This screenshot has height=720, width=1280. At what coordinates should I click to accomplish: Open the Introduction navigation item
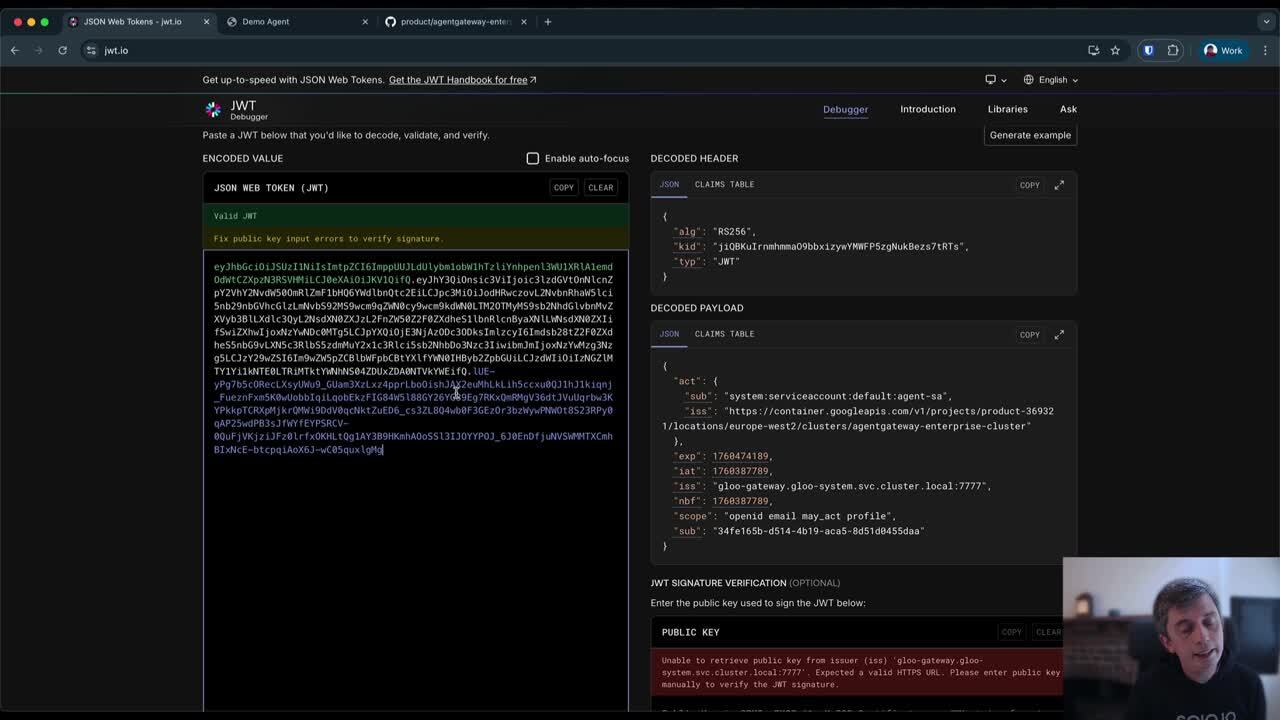coord(927,109)
